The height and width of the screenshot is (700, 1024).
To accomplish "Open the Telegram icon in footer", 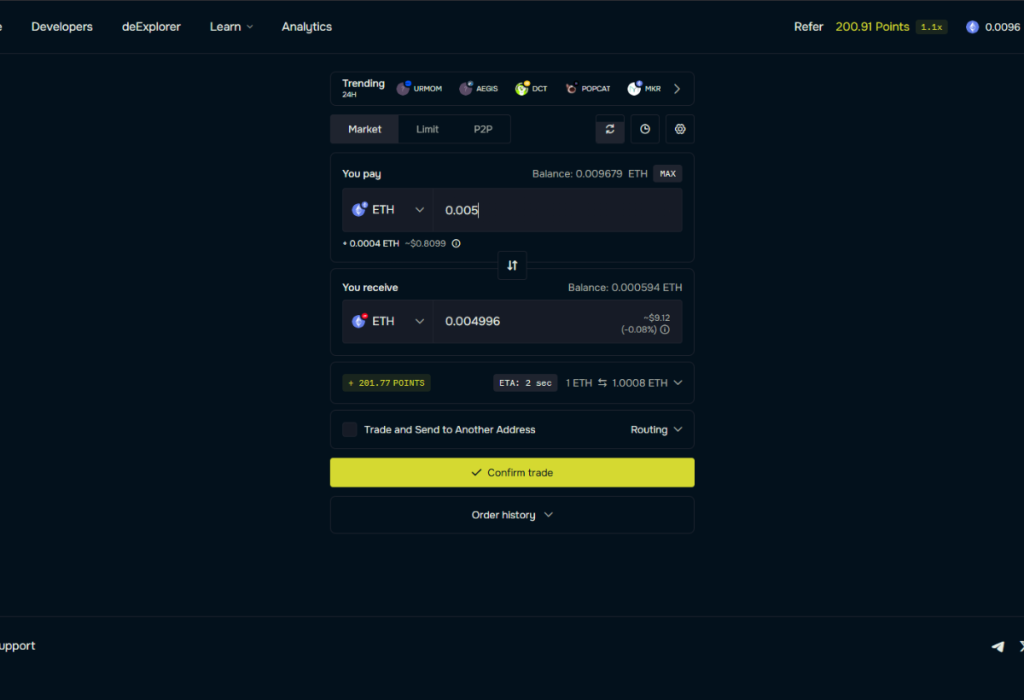I will coord(997,646).
